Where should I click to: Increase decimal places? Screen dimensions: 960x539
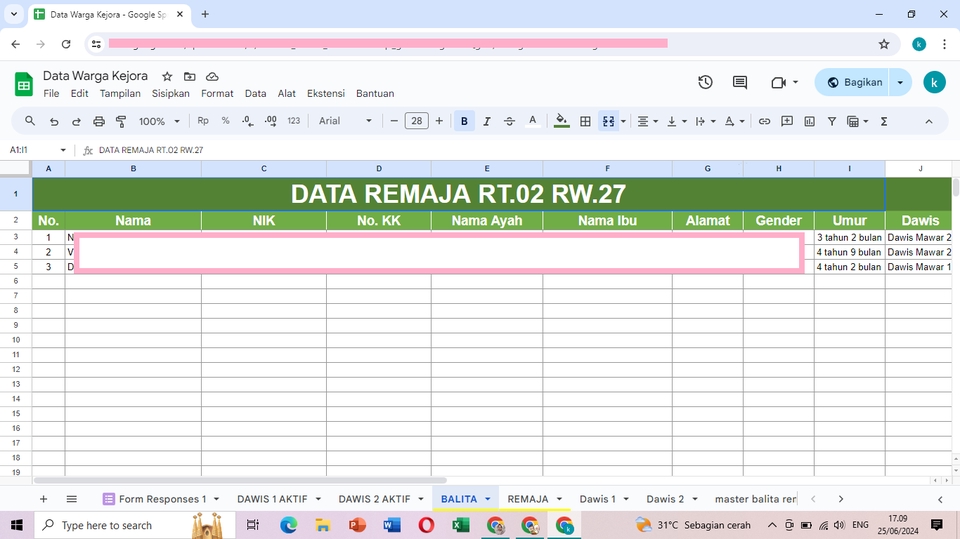pos(270,121)
